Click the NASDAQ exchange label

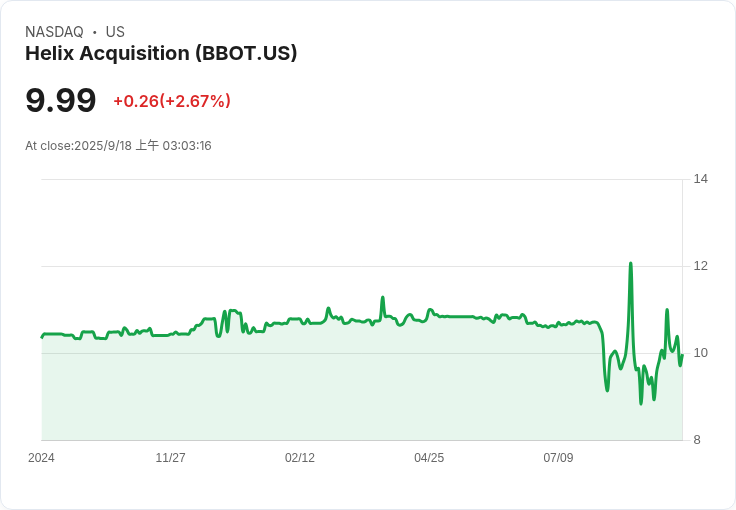[54, 32]
